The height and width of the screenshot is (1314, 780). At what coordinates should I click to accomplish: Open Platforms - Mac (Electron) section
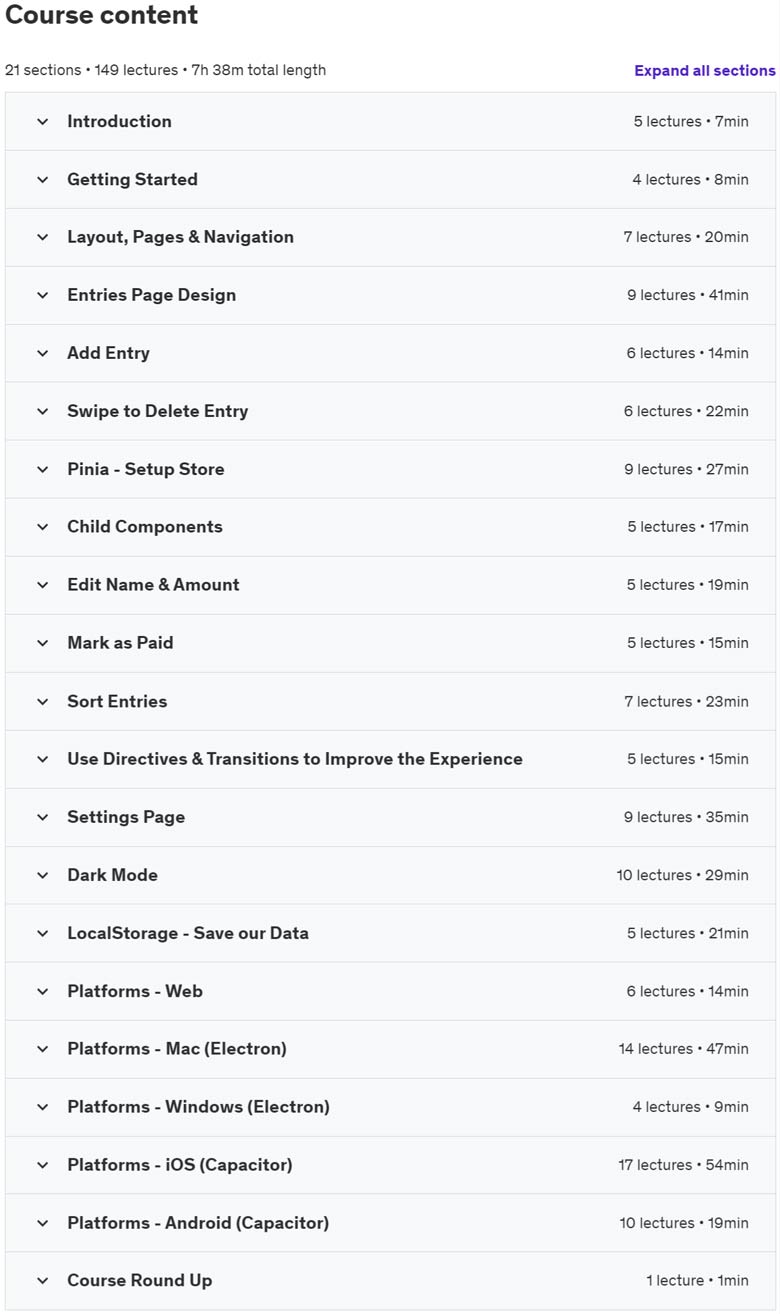click(390, 1049)
